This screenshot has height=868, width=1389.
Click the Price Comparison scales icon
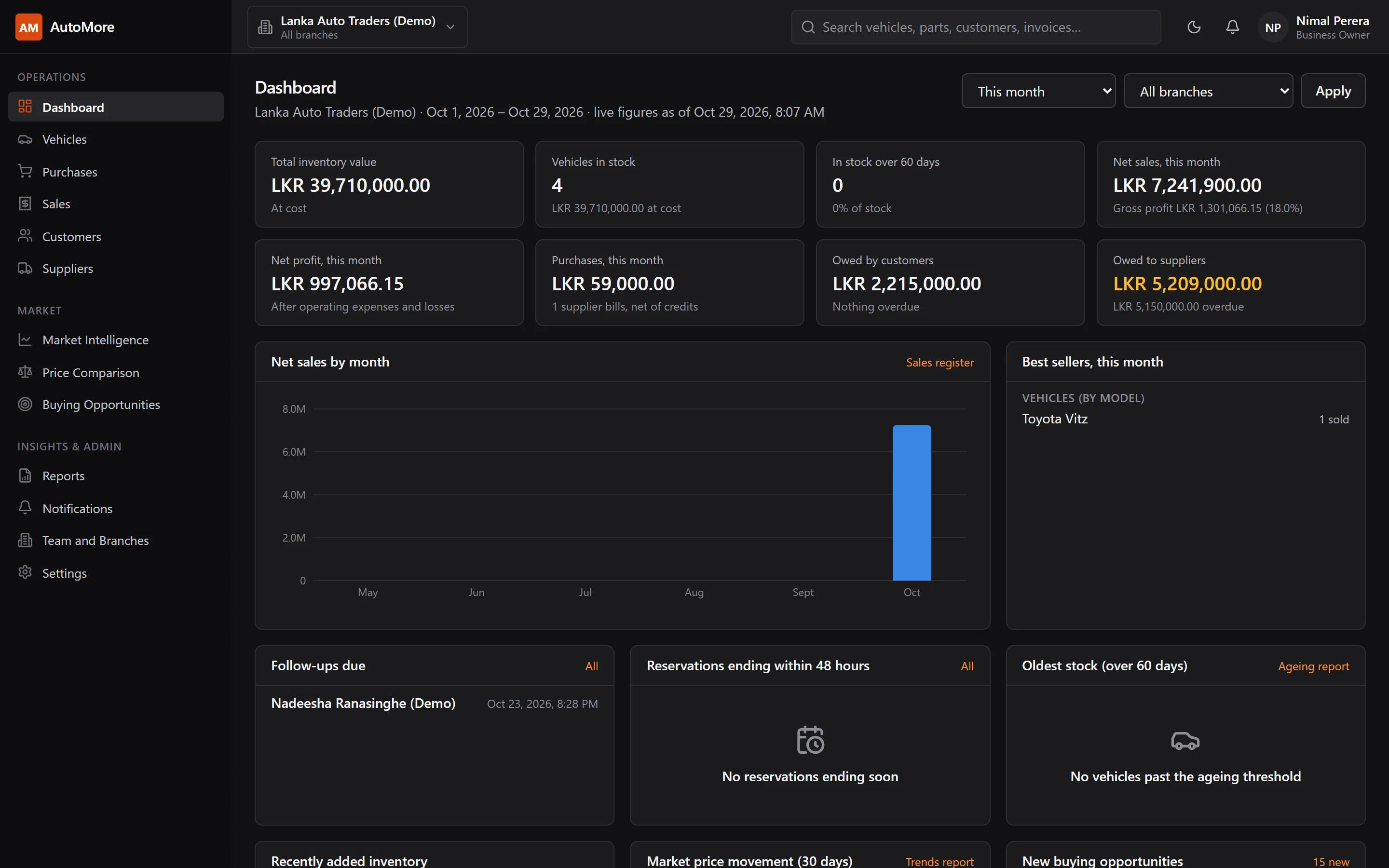25,372
